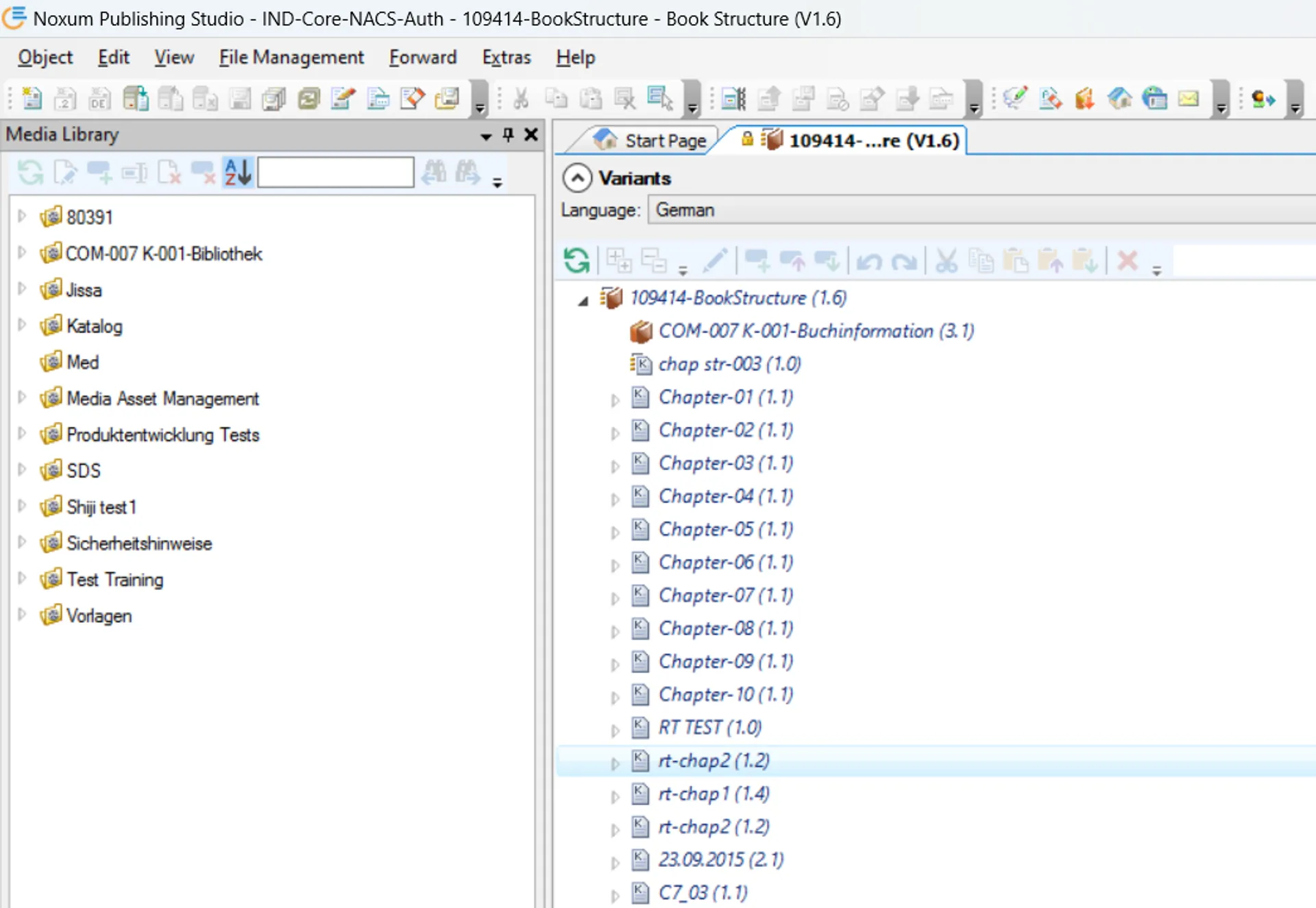The image size is (1316, 908).
Task: Expand the Media Asset Management folder
Action: point(21,397)
